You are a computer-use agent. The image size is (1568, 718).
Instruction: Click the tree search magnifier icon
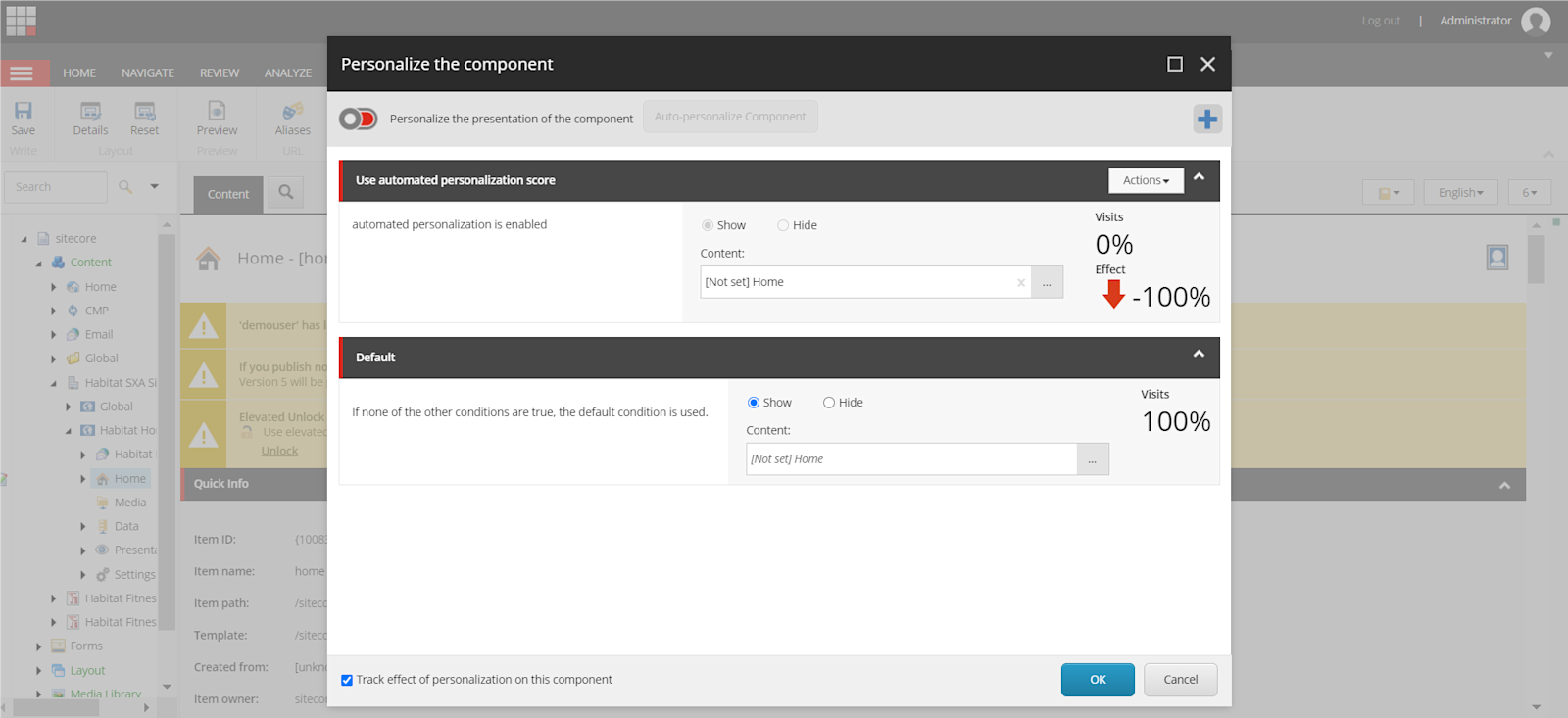[125, 186]
